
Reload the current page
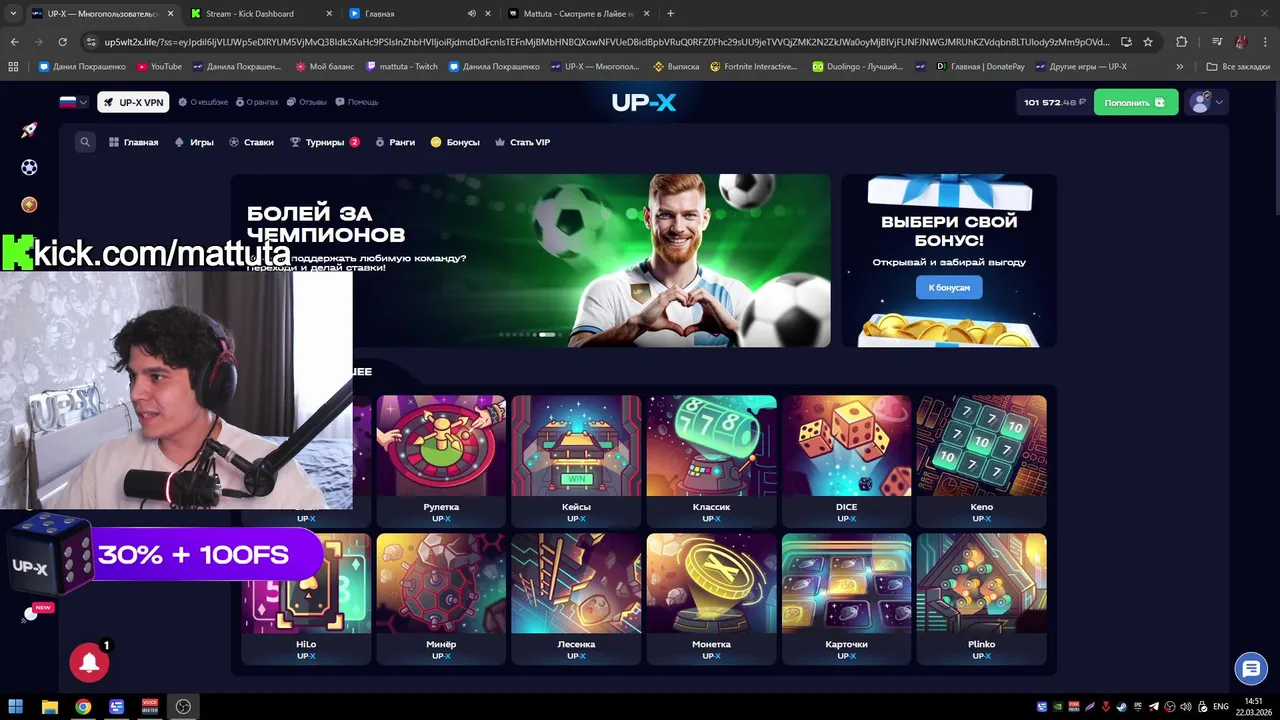coord(62,42)
